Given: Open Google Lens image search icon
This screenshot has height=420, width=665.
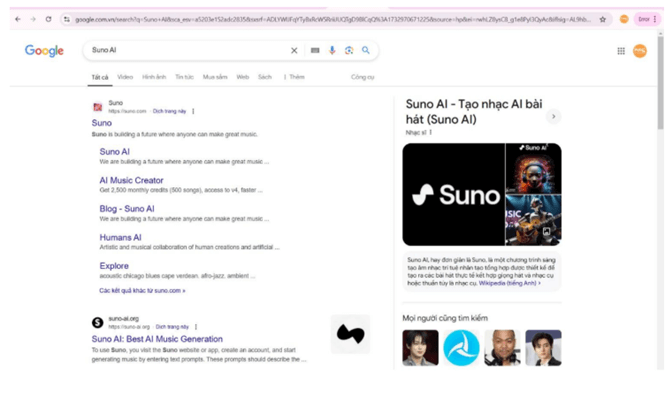Looking at the screenshot, I should pos(349,50).
